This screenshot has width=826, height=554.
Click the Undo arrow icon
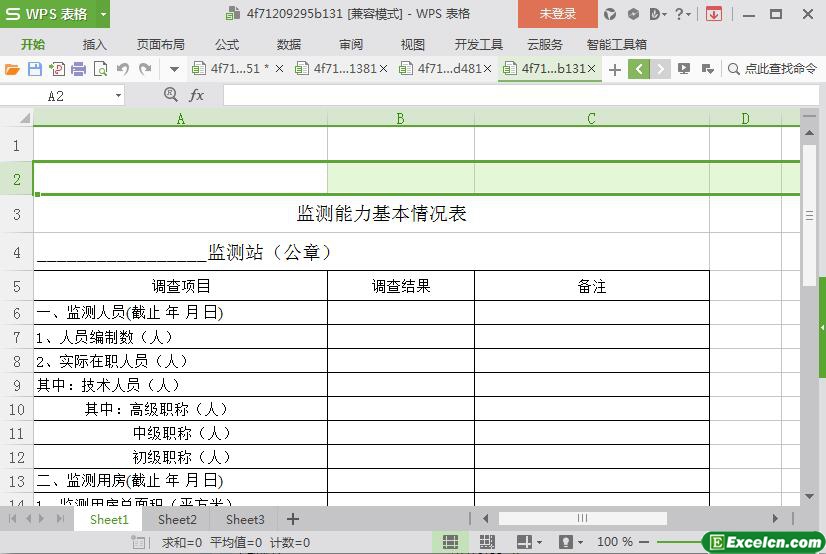click(123, 69)
